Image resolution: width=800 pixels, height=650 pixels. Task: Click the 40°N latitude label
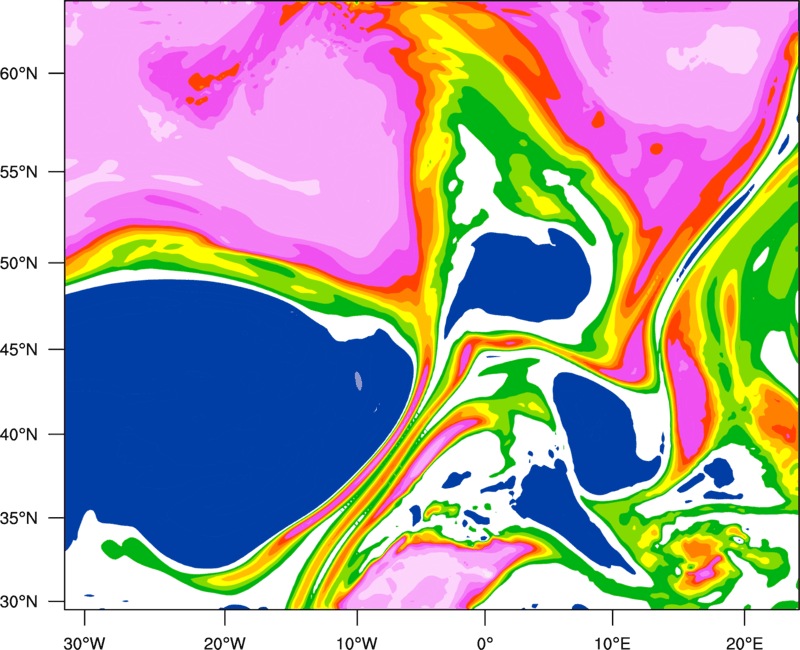point(19,435)
